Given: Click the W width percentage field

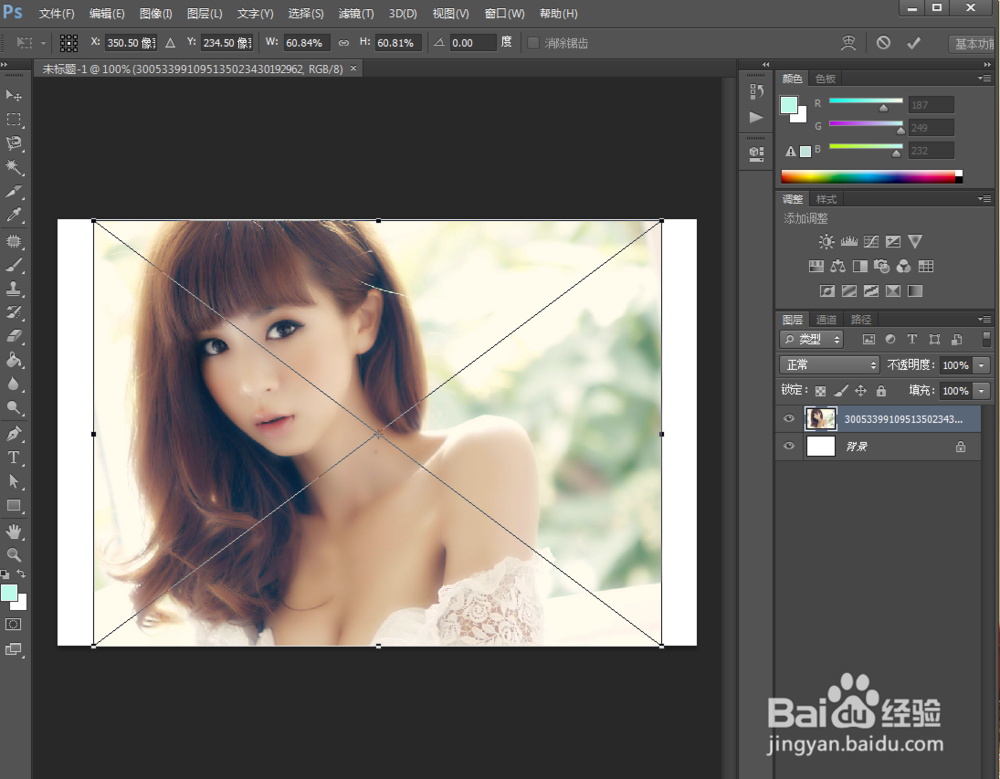Looking at the screenshot, I should pos(305,43).
